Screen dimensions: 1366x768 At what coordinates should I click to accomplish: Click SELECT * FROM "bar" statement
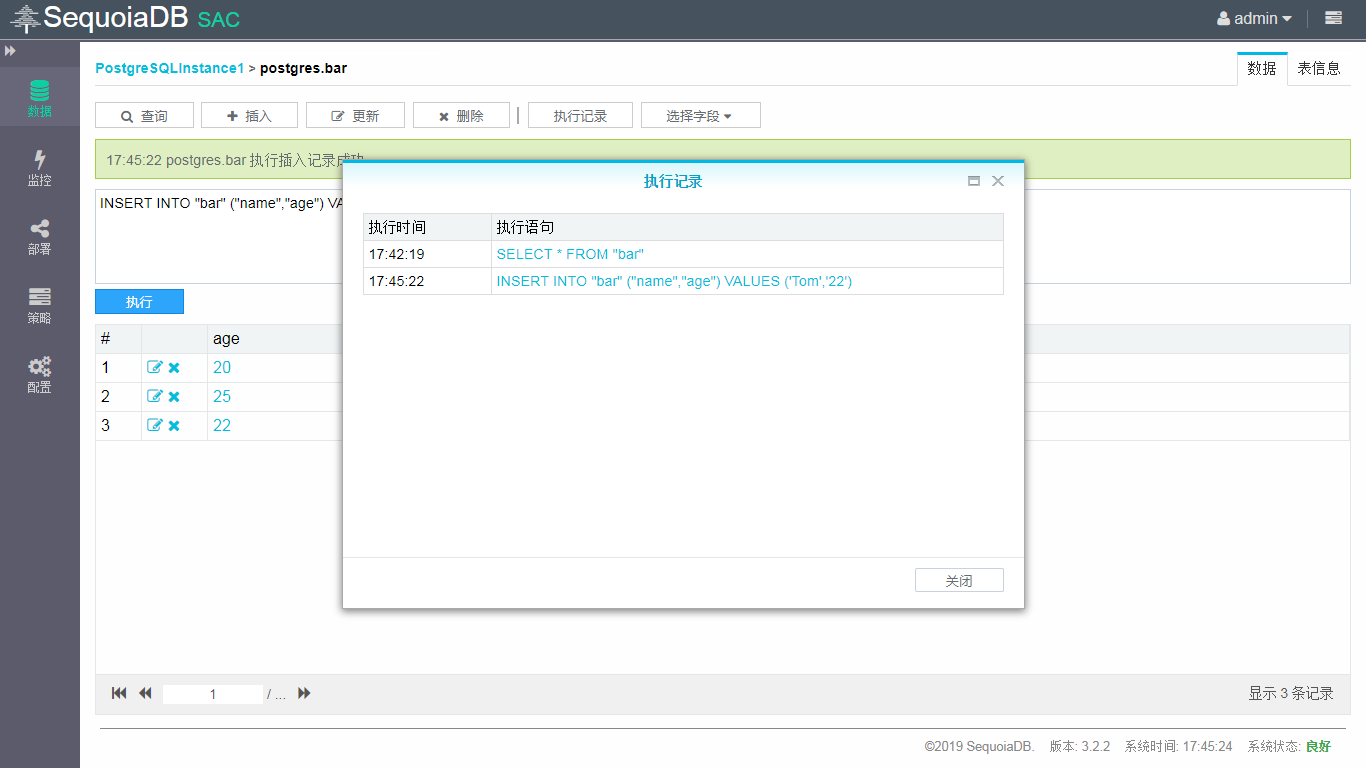(x=570, y=254)
